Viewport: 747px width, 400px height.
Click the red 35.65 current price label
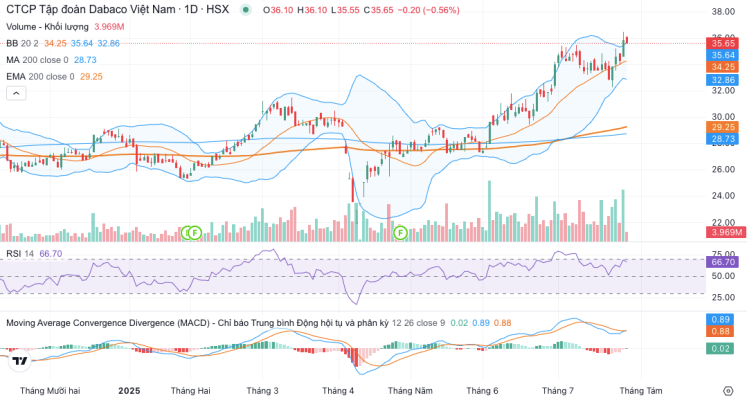[722, 43]
